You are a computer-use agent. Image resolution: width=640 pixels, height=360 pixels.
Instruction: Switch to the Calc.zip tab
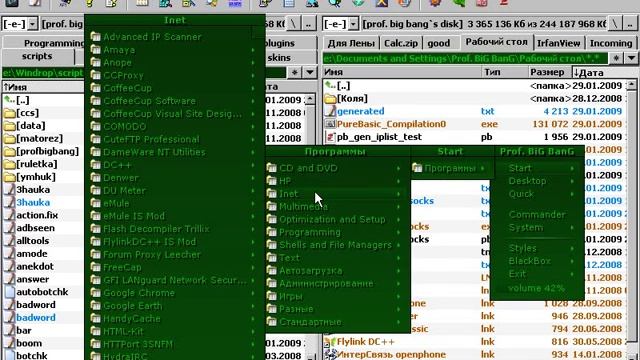[401, 43]
